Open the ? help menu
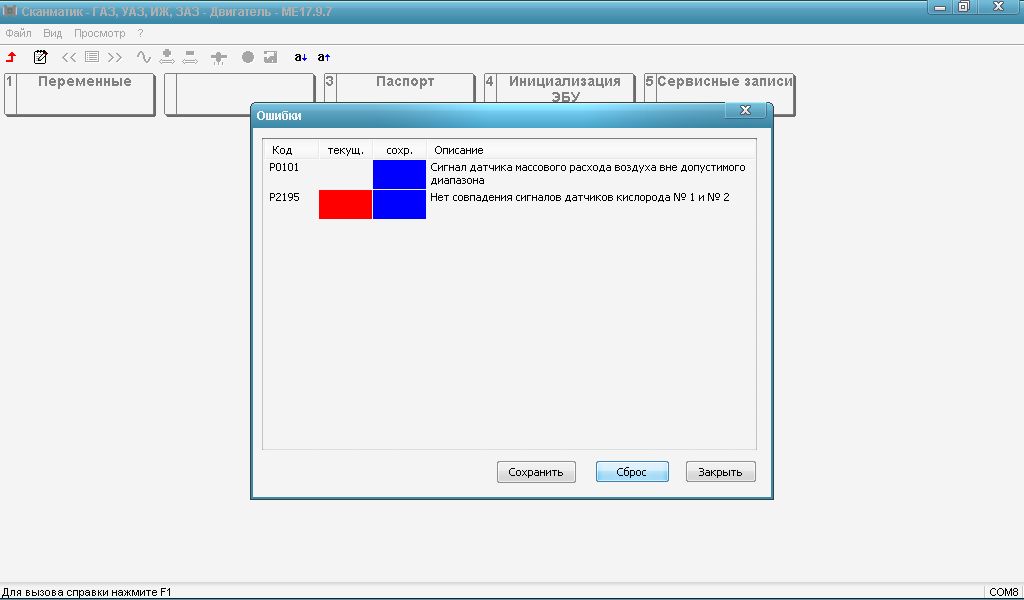 pos(140,33)
